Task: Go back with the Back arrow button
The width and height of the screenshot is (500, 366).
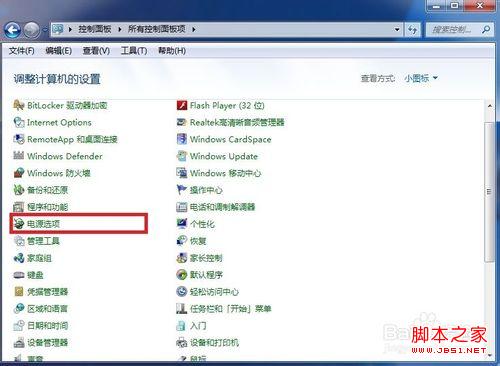Action: (x=12, y=30)
